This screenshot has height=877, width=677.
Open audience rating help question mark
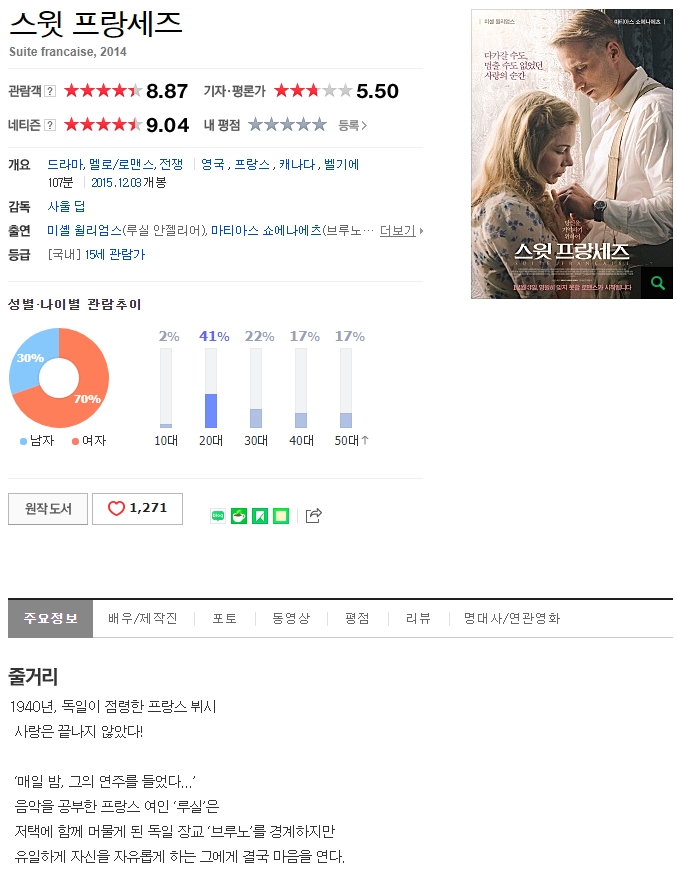50,91
